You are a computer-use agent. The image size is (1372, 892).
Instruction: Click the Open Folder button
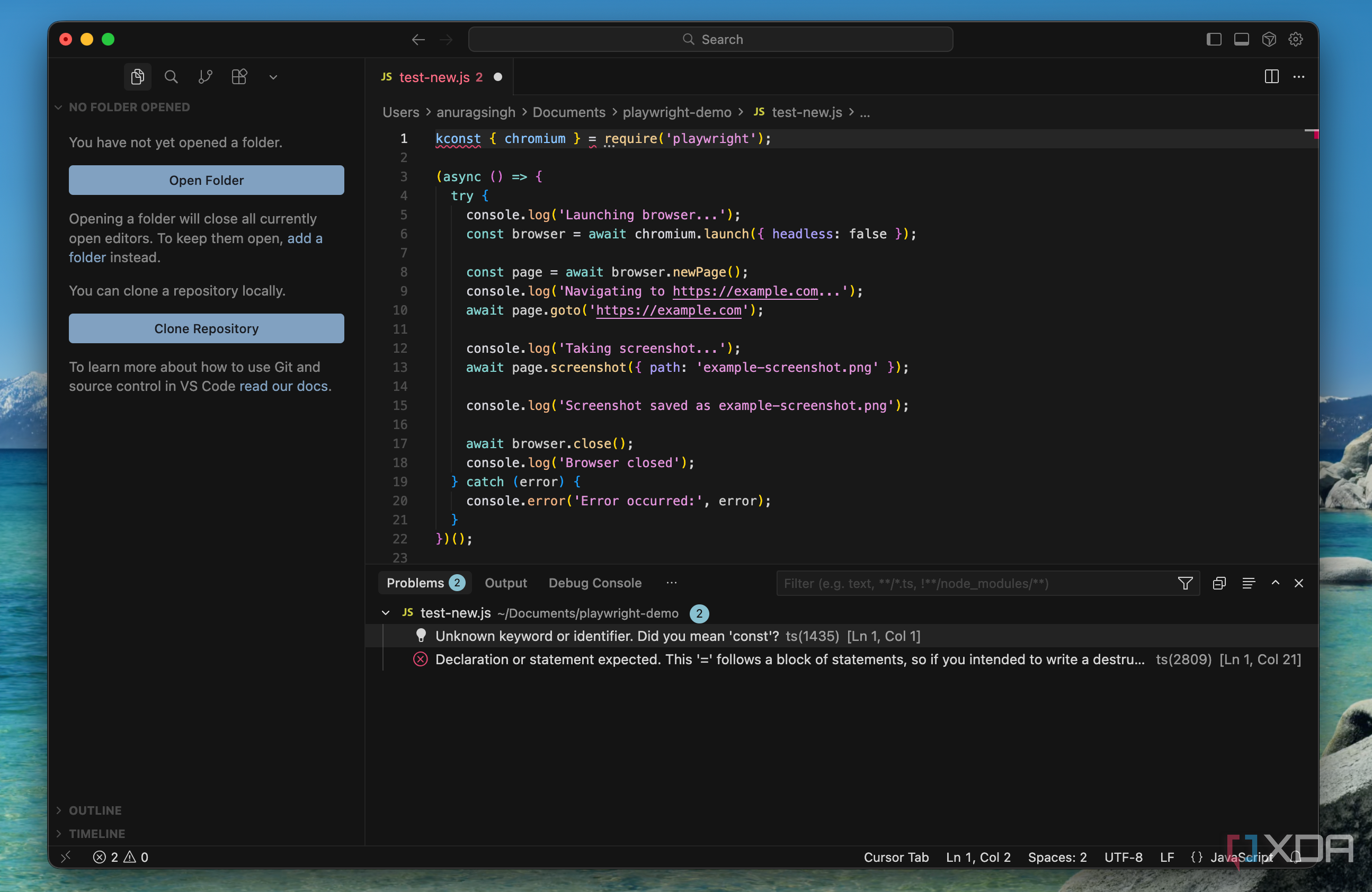pos(207,180)
